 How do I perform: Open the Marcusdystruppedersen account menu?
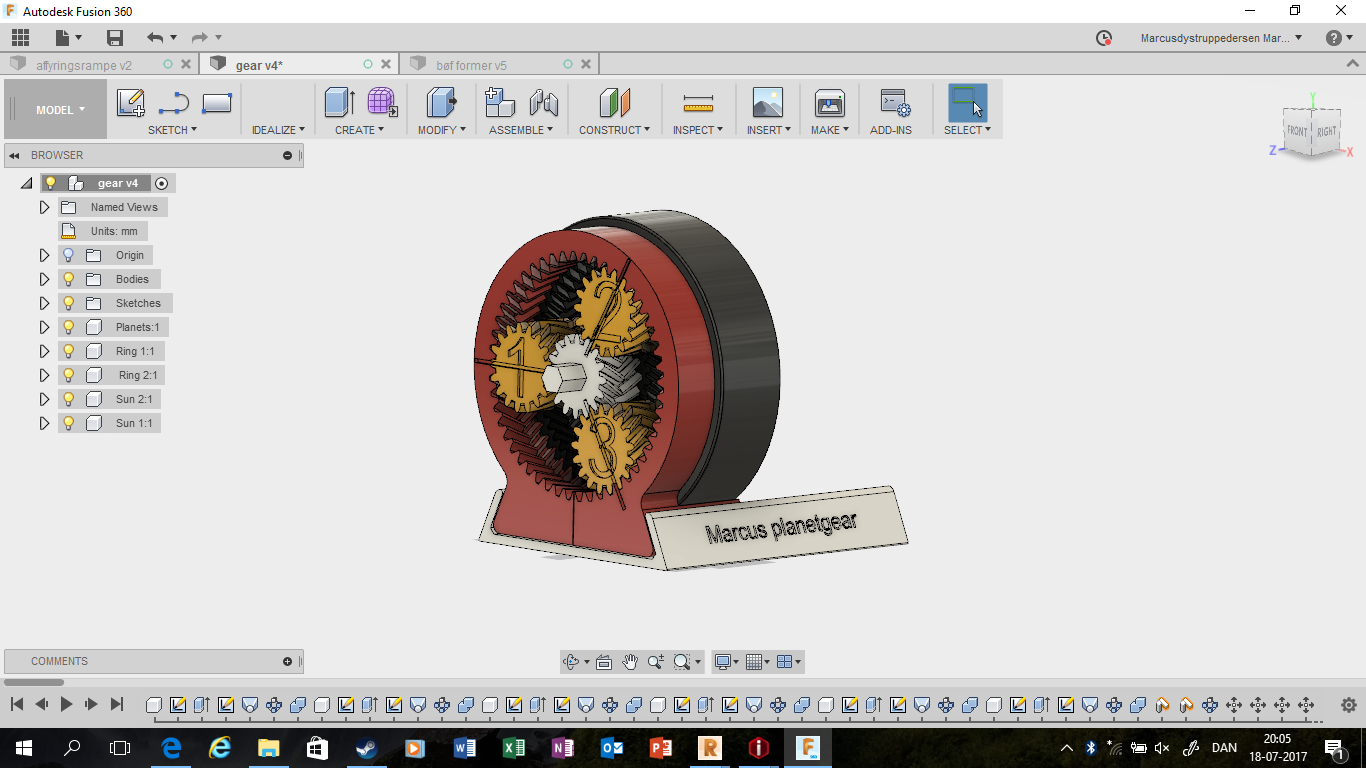(x=1221, y=38)
